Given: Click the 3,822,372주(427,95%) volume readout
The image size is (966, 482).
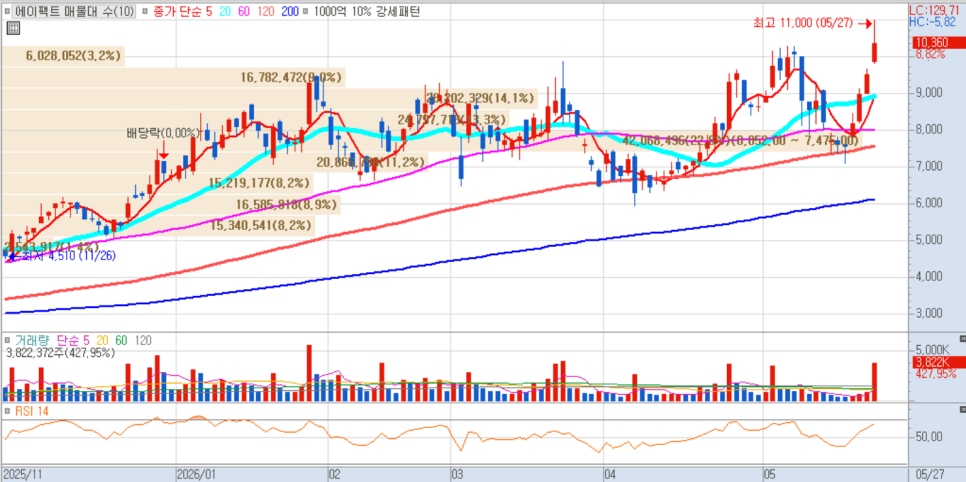Looking at the screenshot, I should [x=60, y=353].
